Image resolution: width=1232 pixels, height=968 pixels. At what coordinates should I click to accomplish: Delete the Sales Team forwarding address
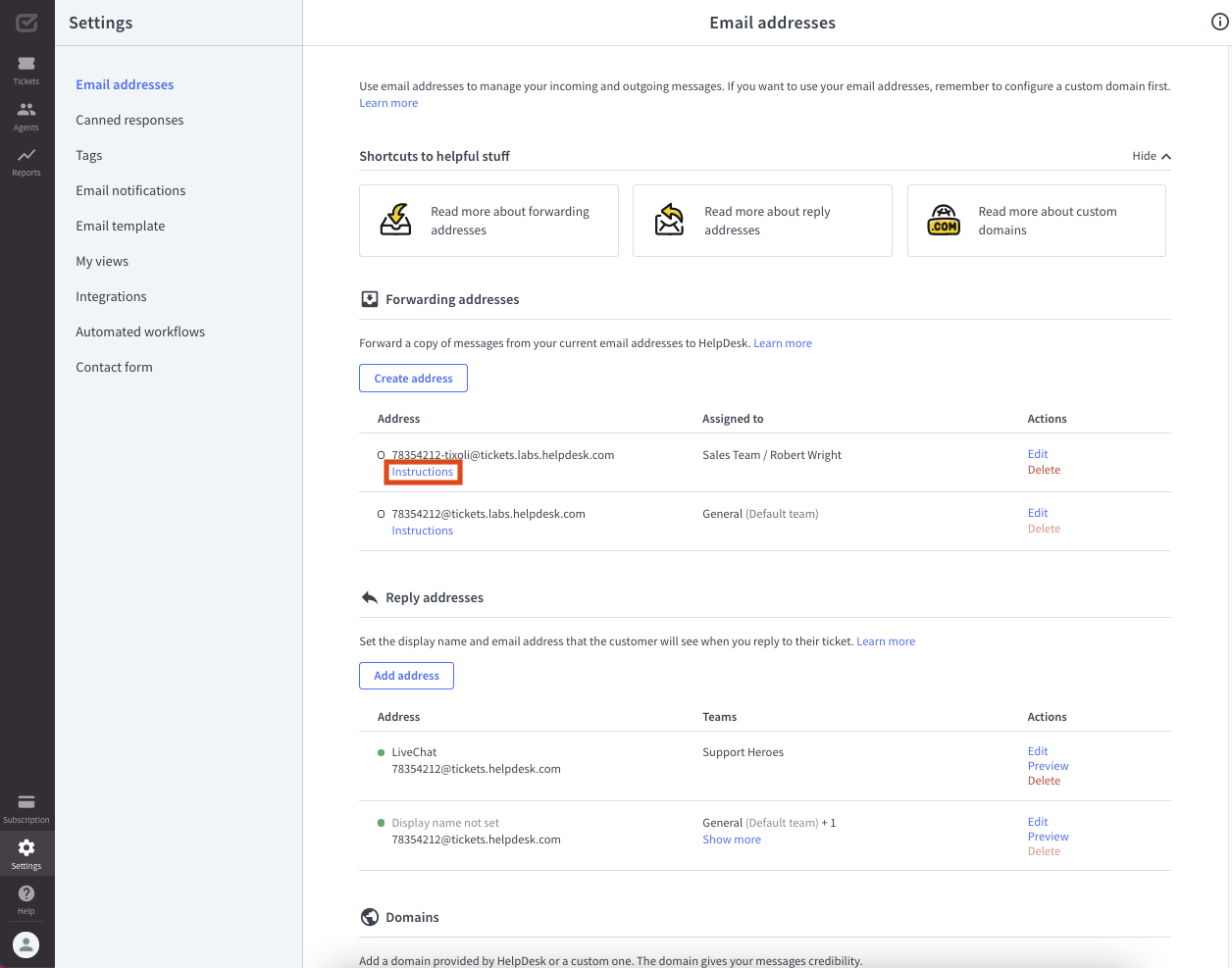click(x=1044, y=470)
